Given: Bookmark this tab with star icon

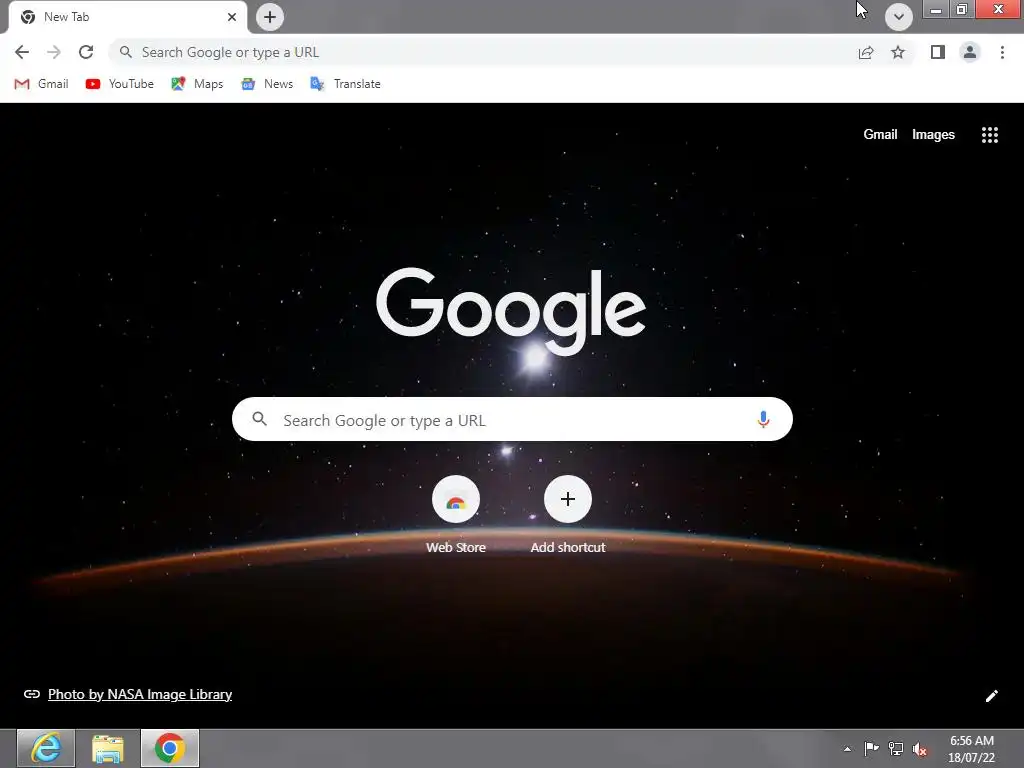Looking at the screenshot, I should (x=898, y=52).
